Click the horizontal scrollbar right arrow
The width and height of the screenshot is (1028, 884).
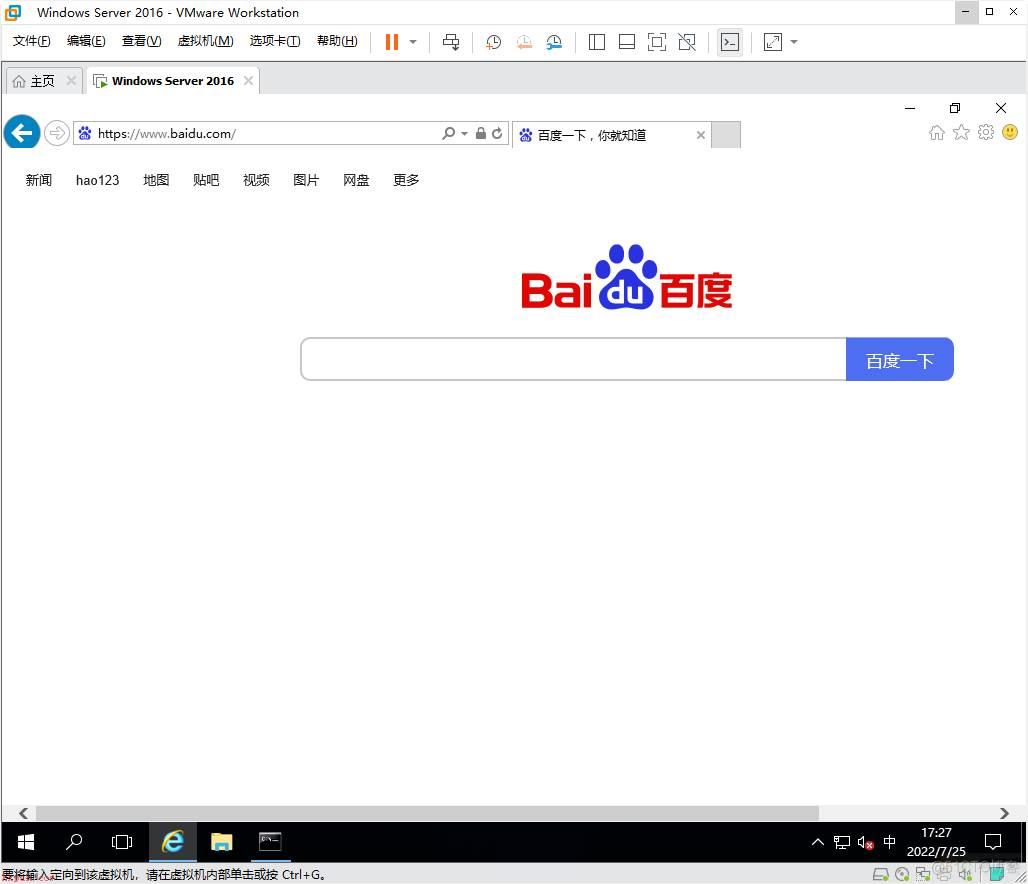click(x=1004, y=813)
